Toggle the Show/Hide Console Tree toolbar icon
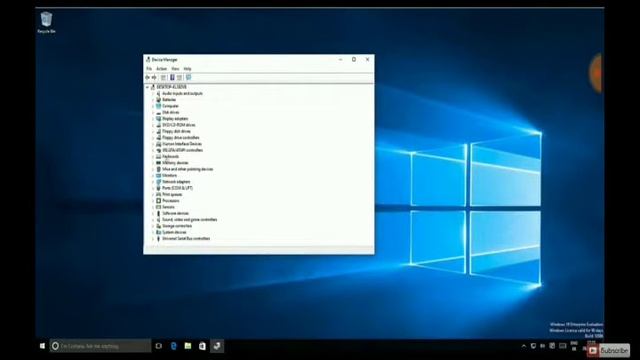640x360 pixels. [163, 78]
